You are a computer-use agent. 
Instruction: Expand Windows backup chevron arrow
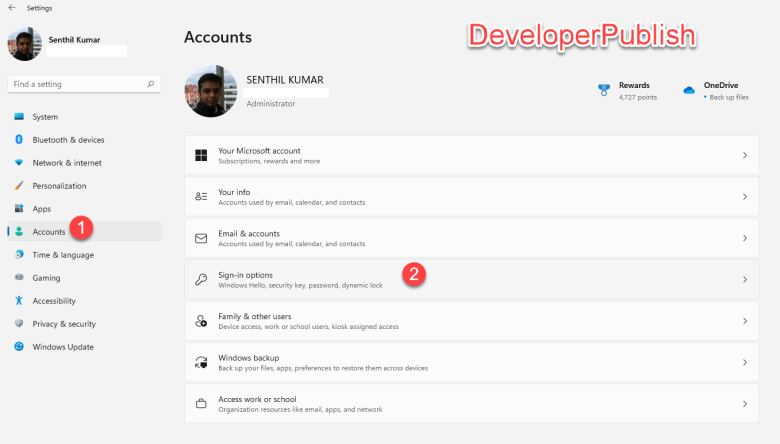[x=745, y=362]
